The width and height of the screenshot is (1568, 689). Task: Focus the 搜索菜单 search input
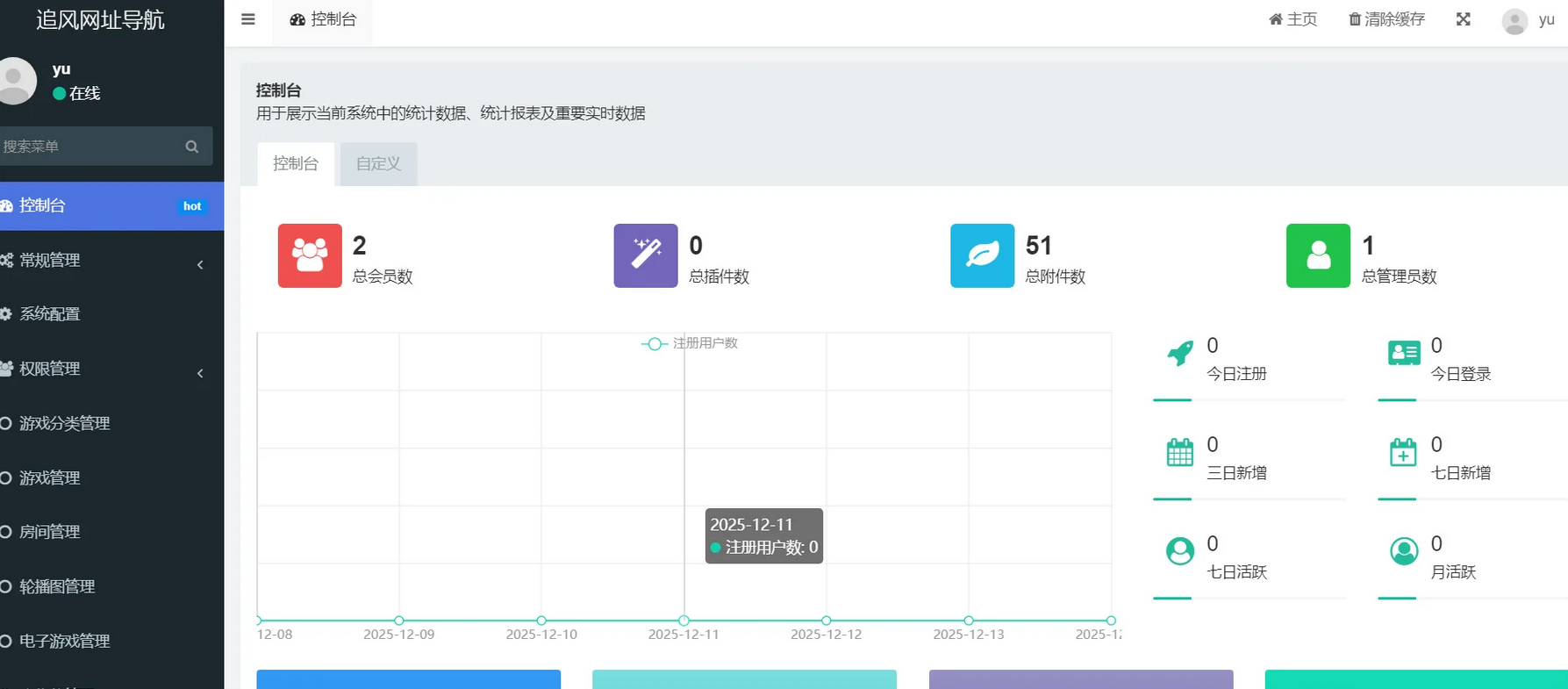tap(88, 147)
